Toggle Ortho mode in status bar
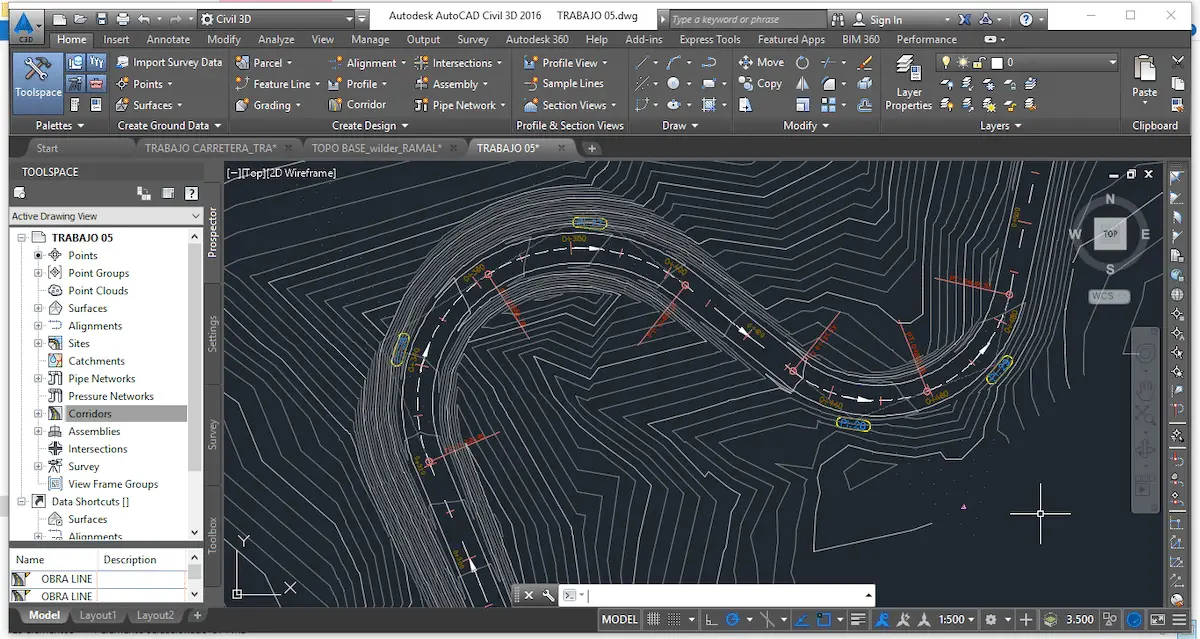The height and width of the screenshot is (639, 1200). click(x=710, y=619)
